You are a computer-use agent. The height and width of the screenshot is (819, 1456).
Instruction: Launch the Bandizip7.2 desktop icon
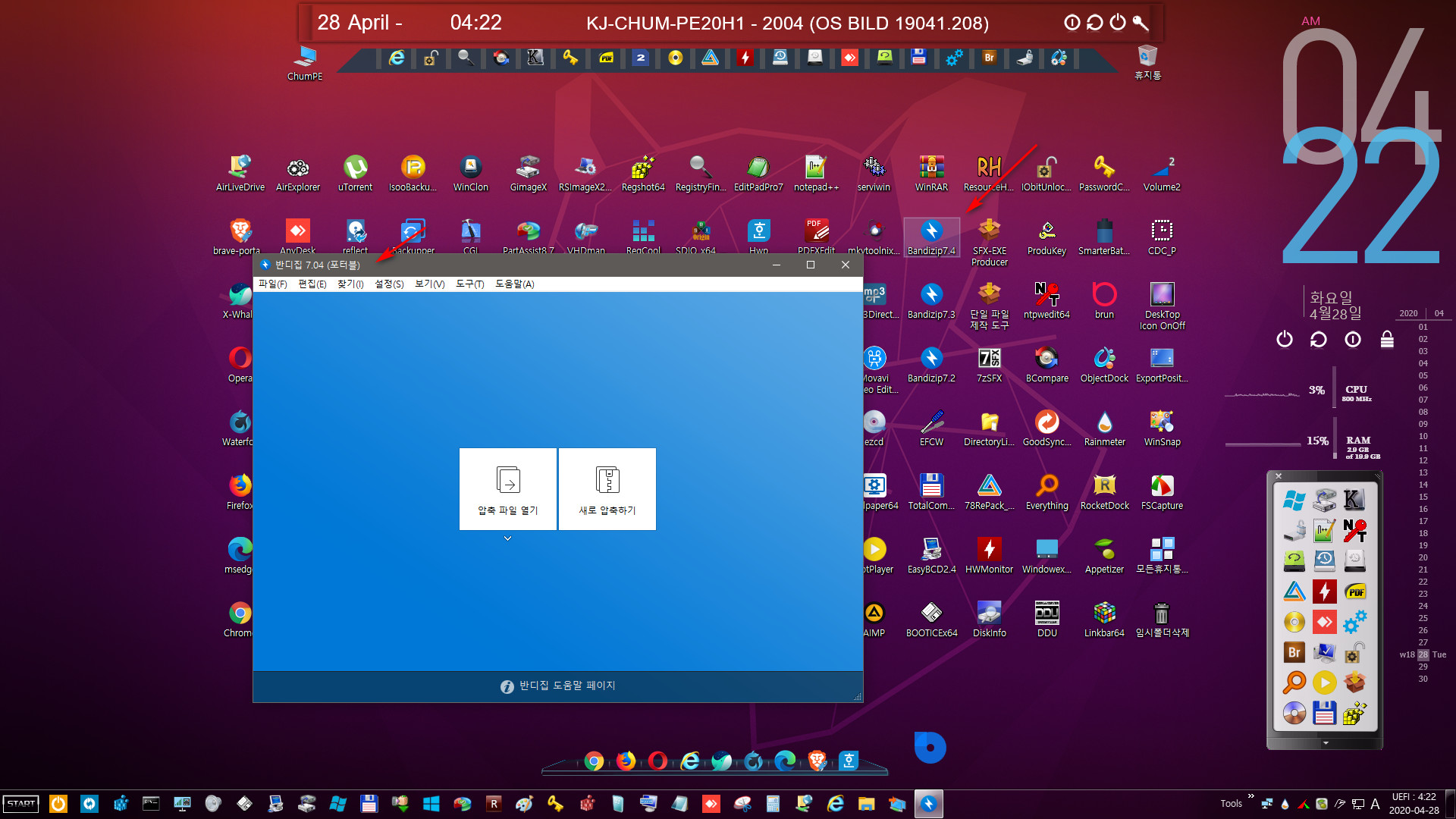tap(931, 364)
